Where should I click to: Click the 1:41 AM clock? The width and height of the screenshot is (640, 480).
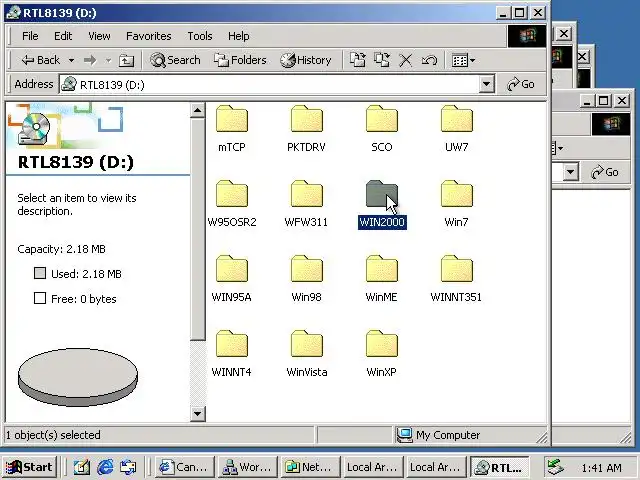coord(602,467)
